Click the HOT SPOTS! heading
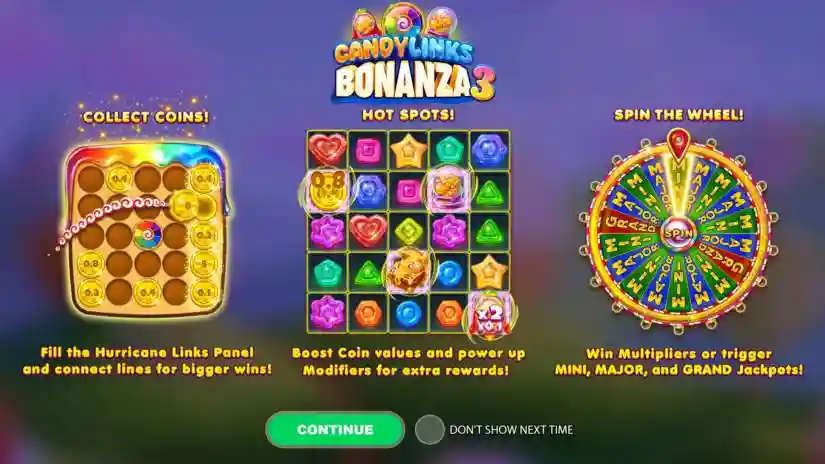The width and height of the screenshot is (825, 464). coord(408,115)
